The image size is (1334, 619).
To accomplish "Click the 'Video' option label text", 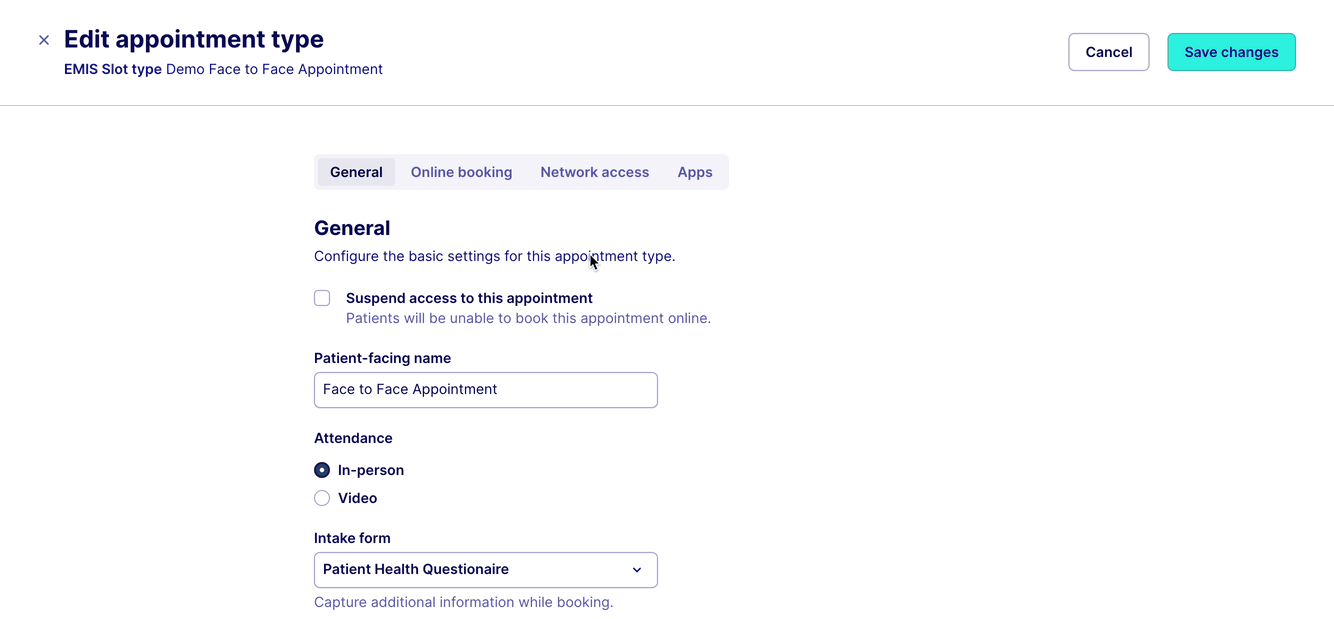I will click(357, 498).
